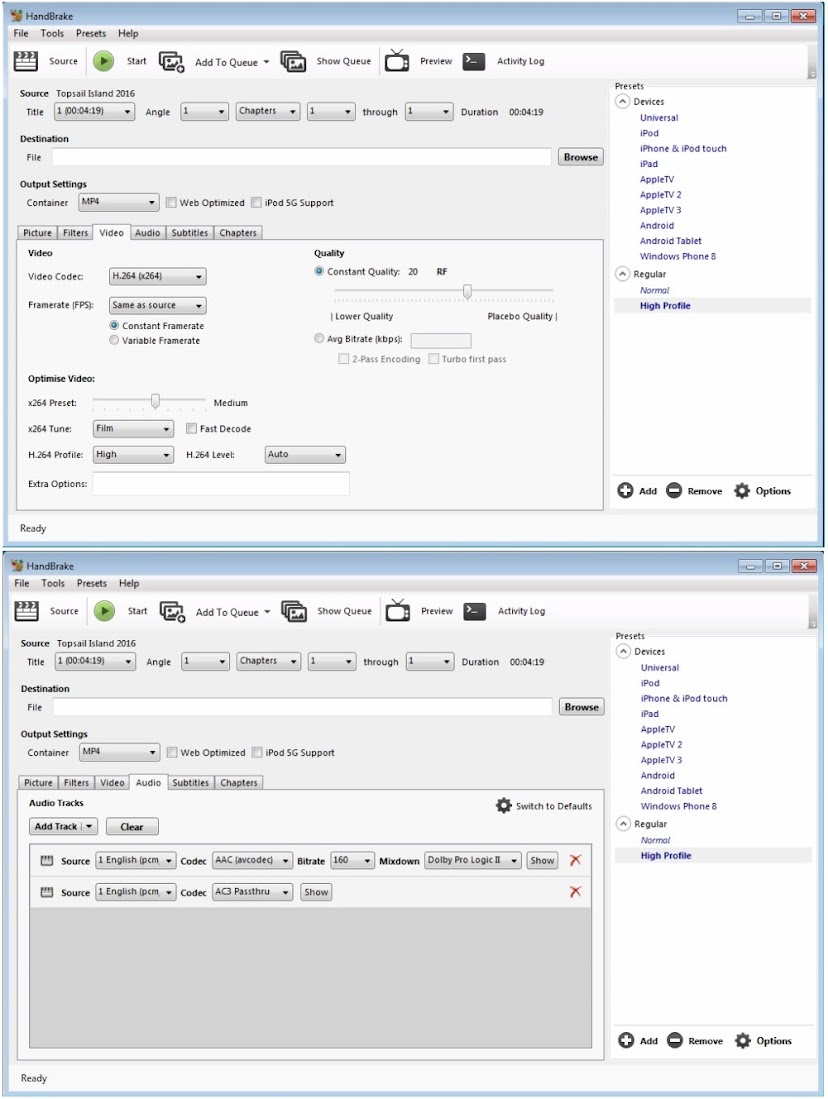Open the Activity Log
This screenshot has width=828, height=1099.
click(x=520, y=60)
